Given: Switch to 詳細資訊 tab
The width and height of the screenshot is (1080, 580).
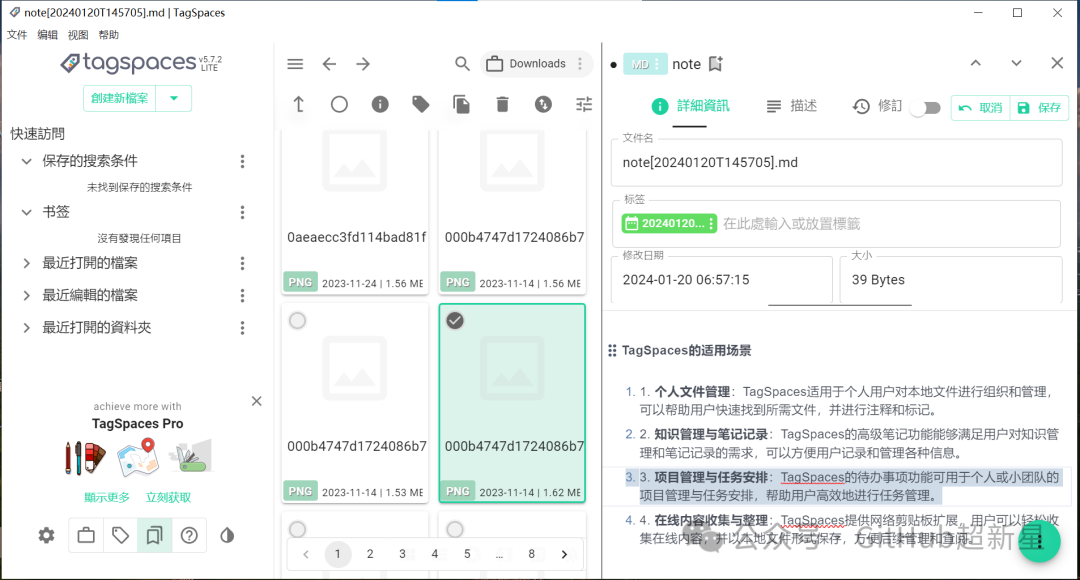Looking at the screenshot, I should tap(690, 106).
